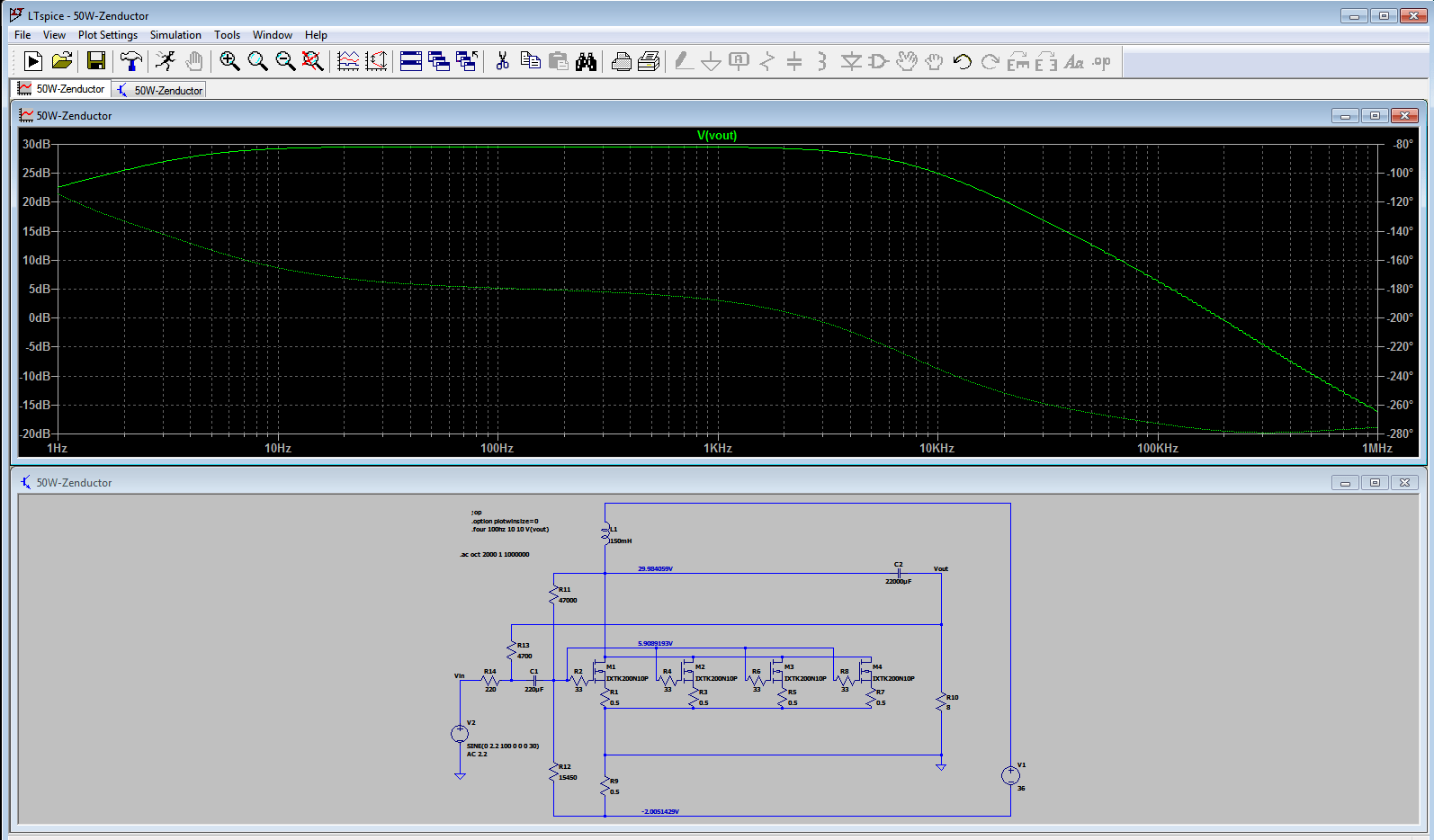Screen dimensions: 1434x840
Task: Switch to the 50W-Zenductor waveform tab
Action: click(x=61, y=89)
